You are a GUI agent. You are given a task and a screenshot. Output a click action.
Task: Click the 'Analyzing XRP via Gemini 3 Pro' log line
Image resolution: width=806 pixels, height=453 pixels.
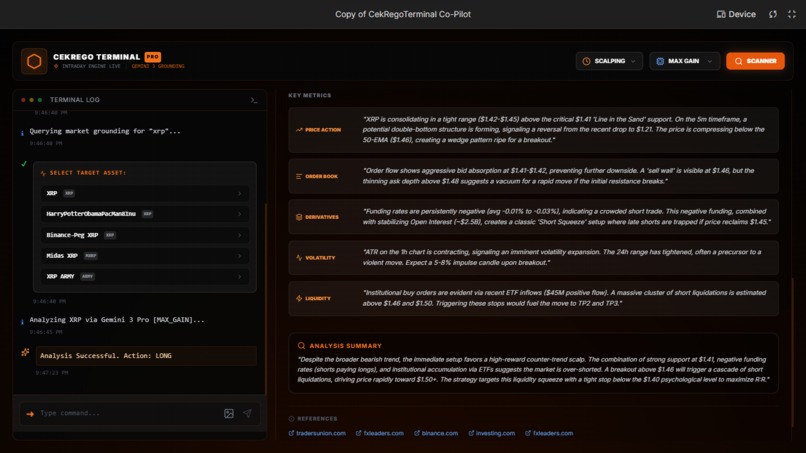tap(117, 320)
